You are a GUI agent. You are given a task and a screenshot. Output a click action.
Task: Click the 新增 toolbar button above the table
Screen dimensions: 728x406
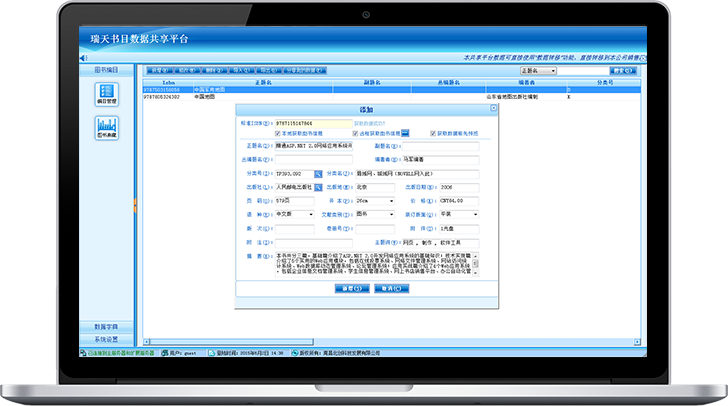click(x=158, y=71)
